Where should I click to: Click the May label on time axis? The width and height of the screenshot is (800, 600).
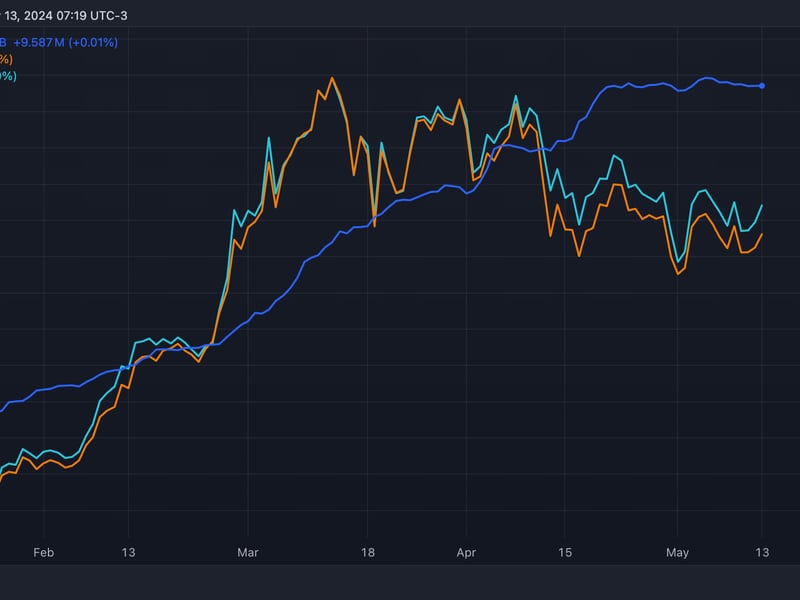pyautogui.click(x=677, y=551)
